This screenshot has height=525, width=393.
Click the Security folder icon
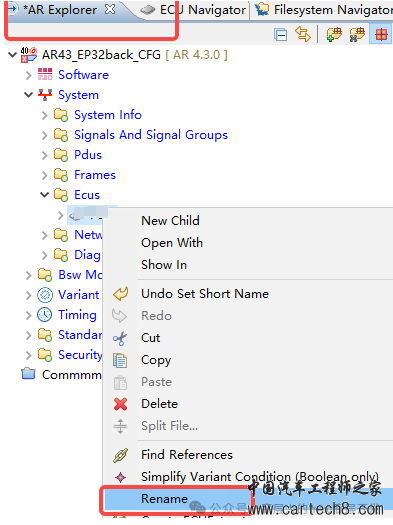[x=45, y=355]
